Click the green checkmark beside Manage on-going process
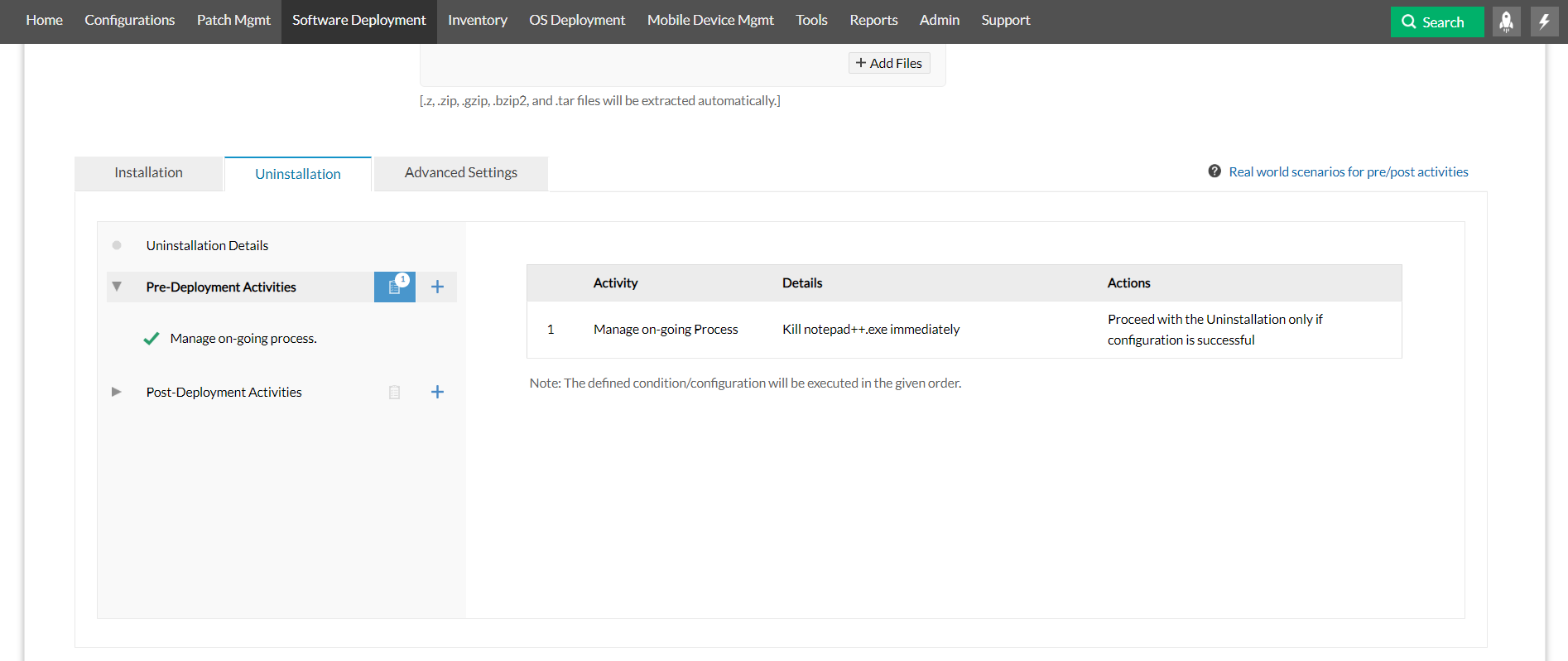1568x661 pixels. [152, 339]
